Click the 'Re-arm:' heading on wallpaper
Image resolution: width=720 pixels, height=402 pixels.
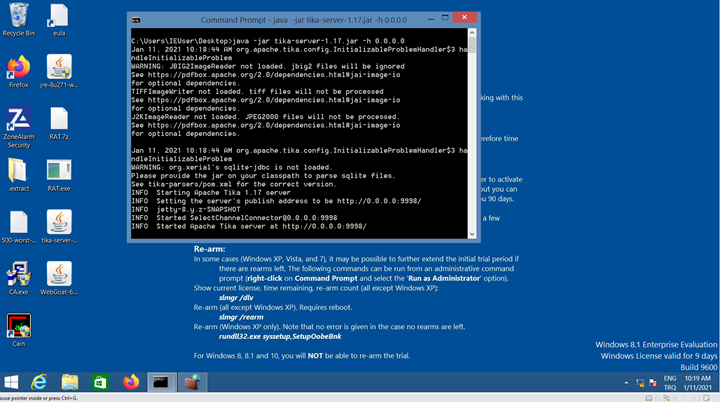209,249
